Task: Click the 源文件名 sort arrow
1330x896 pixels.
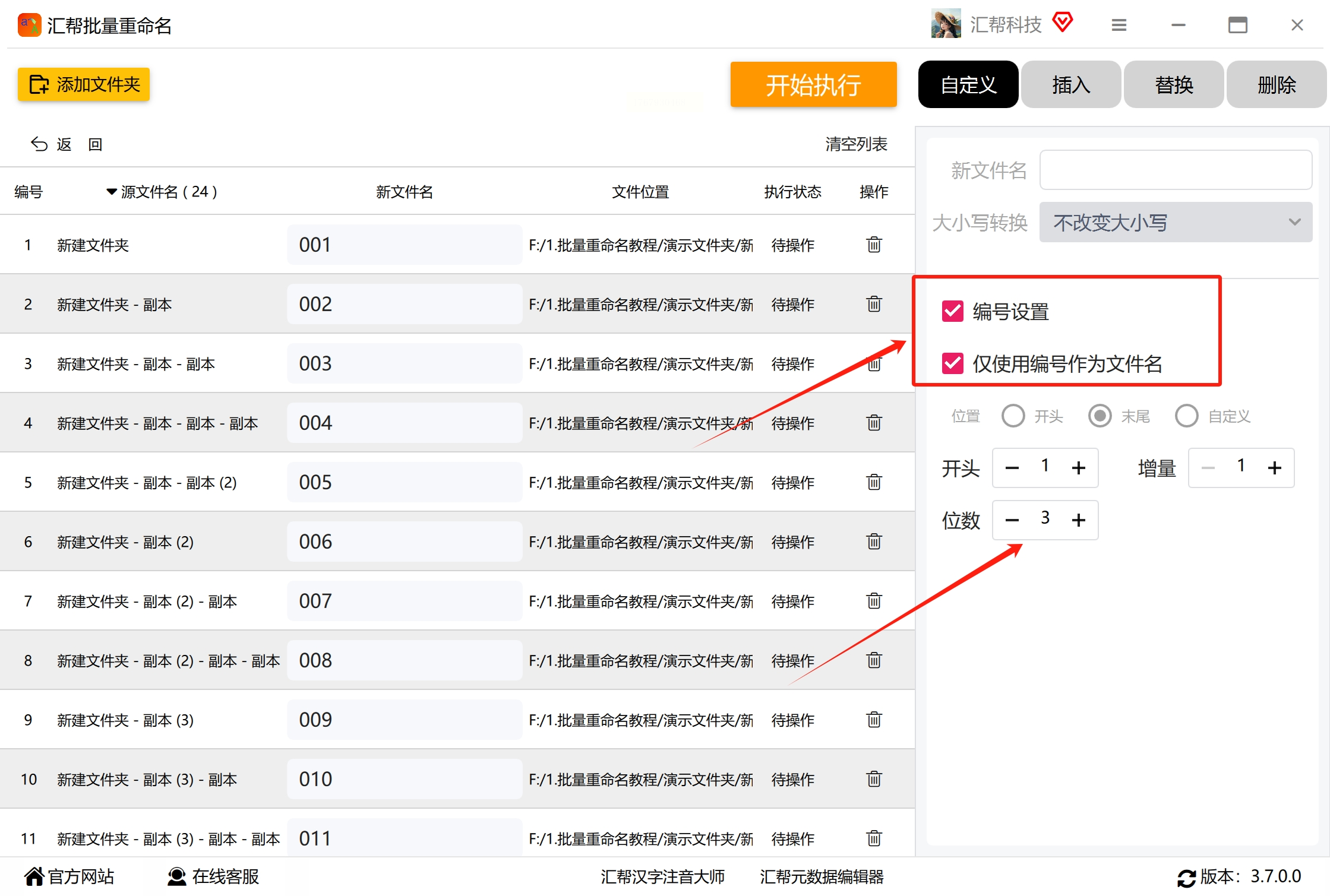Action: pos(111,192)
